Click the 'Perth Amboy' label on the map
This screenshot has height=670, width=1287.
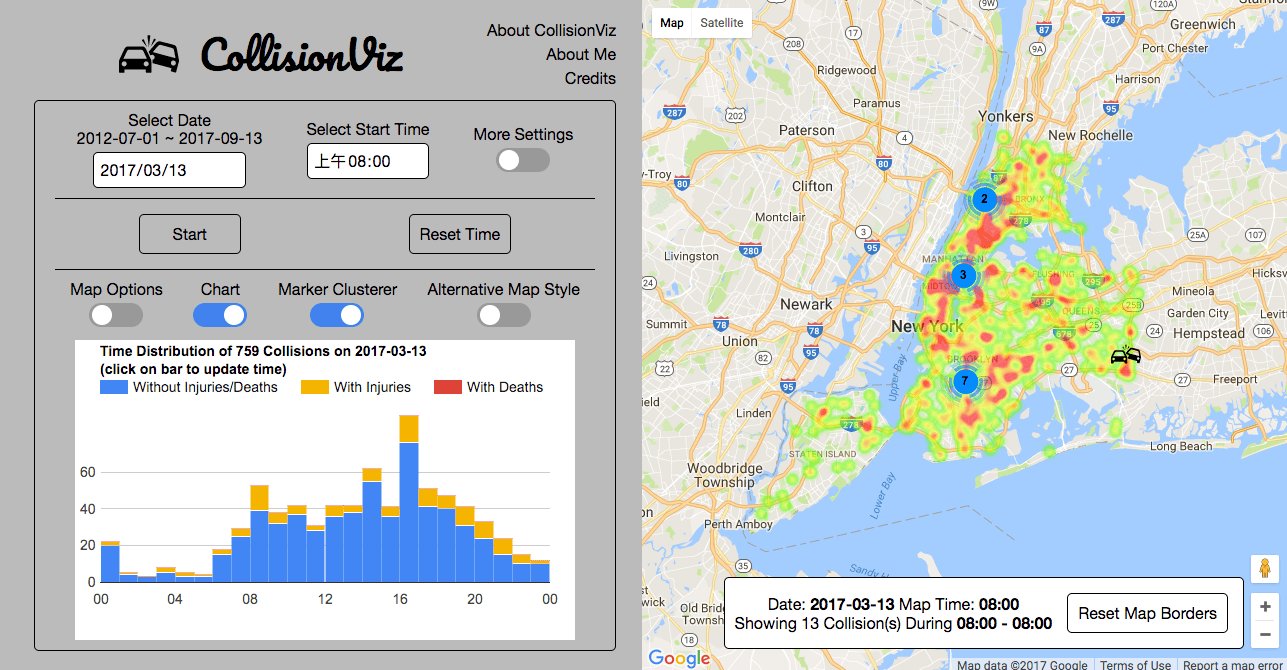click(x=739, y=524)
